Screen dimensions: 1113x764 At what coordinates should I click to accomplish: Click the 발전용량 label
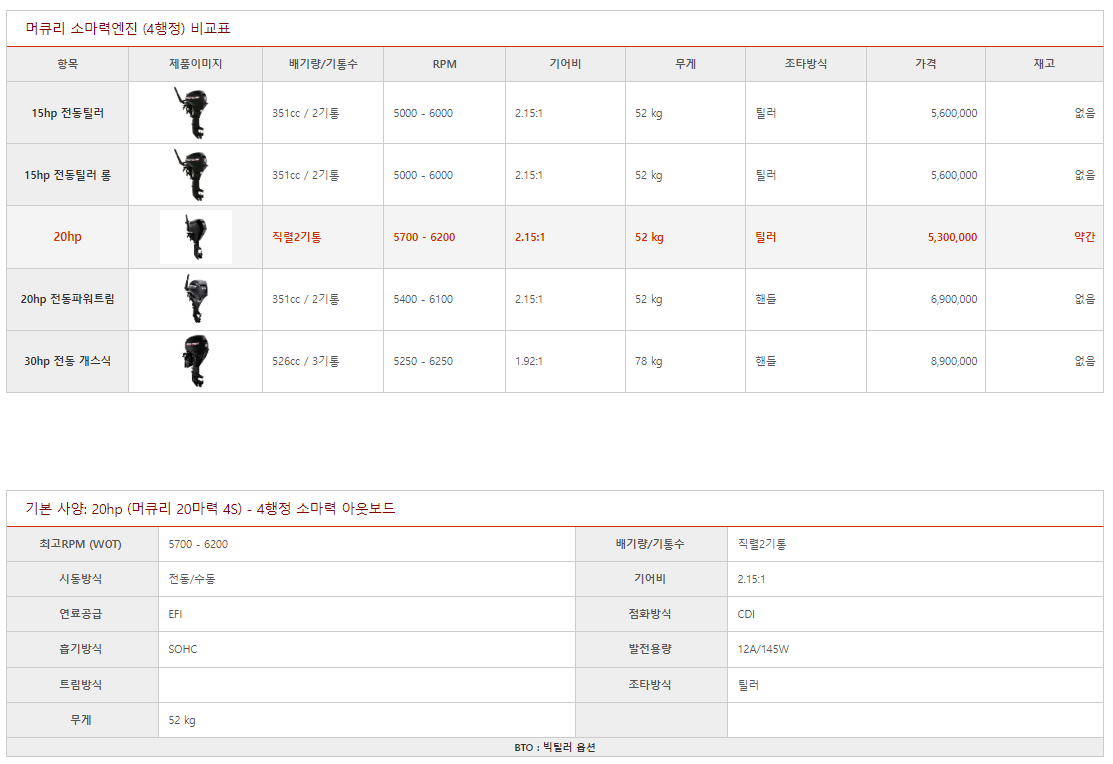[x=649, y=648]
